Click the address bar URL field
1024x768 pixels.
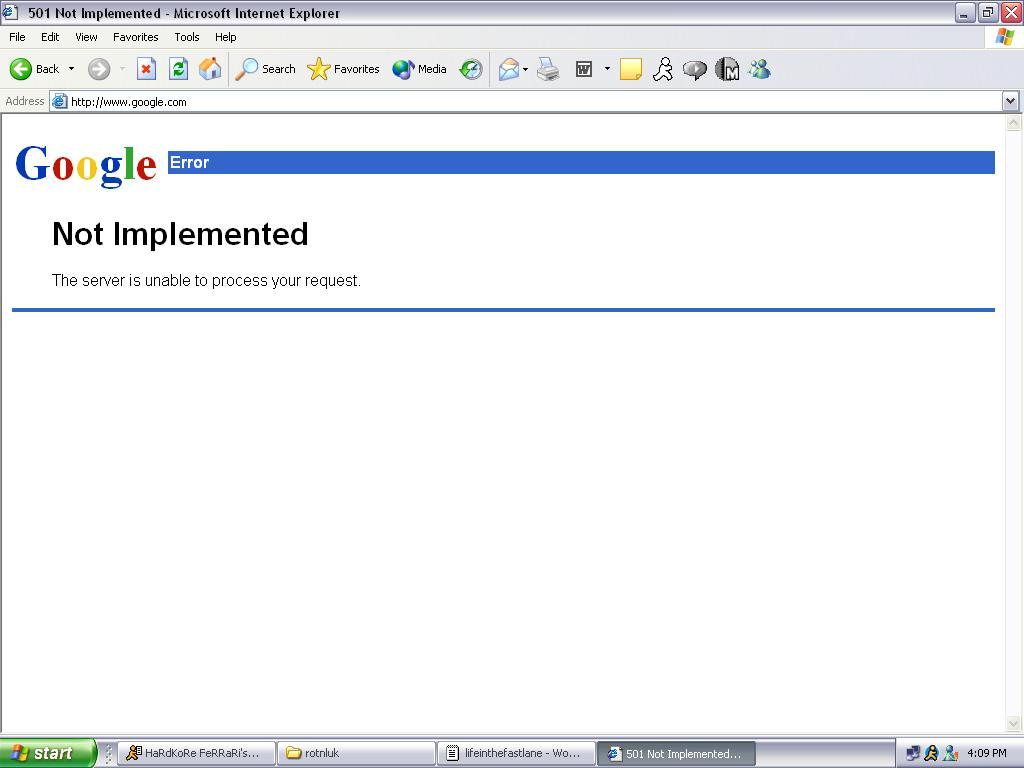[x=526, y=101]
